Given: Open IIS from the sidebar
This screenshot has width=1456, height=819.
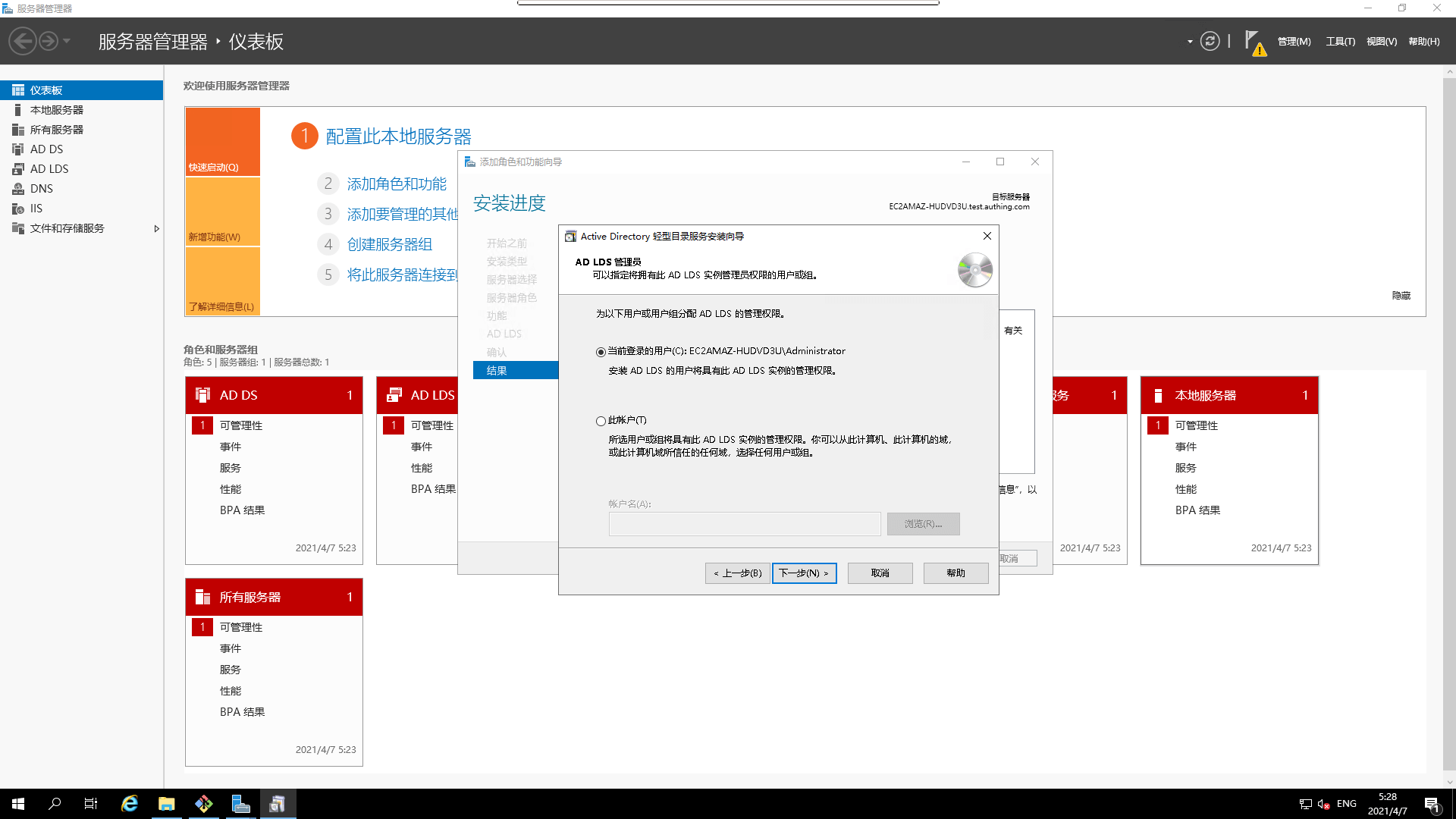Looking at the screenshot, I should click(36, 209).
